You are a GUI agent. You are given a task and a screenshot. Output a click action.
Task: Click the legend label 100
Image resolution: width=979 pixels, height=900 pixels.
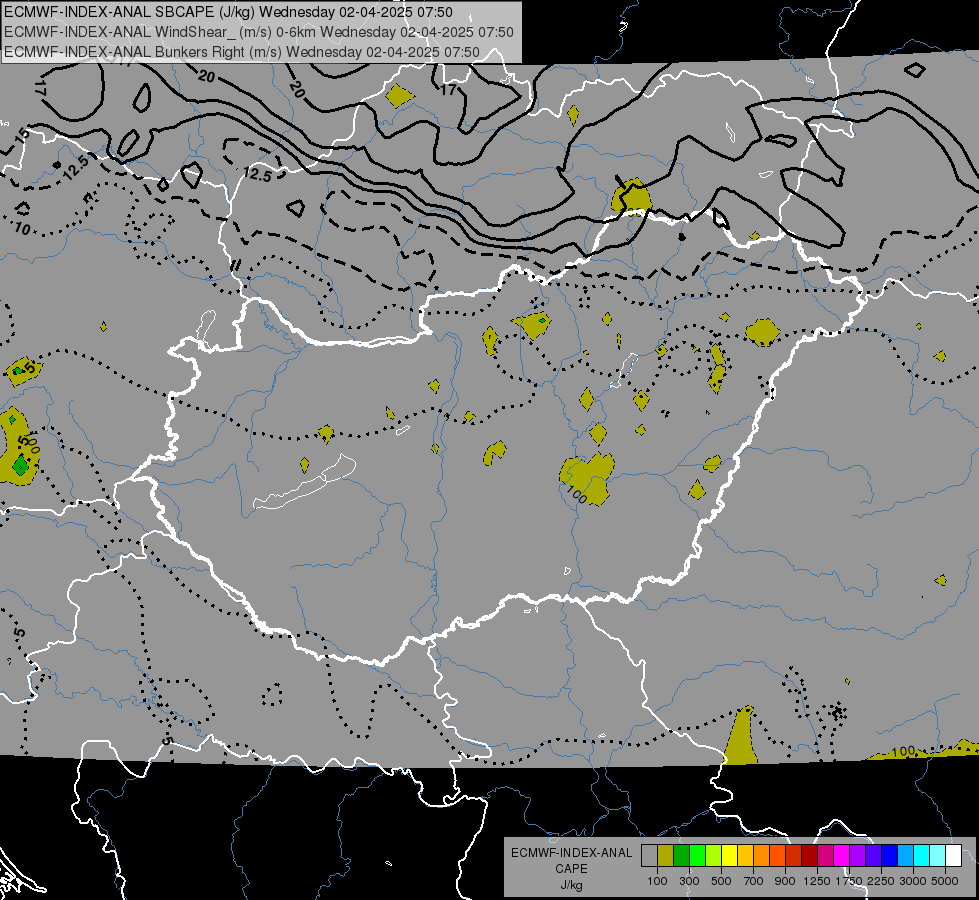coord(657,881)
